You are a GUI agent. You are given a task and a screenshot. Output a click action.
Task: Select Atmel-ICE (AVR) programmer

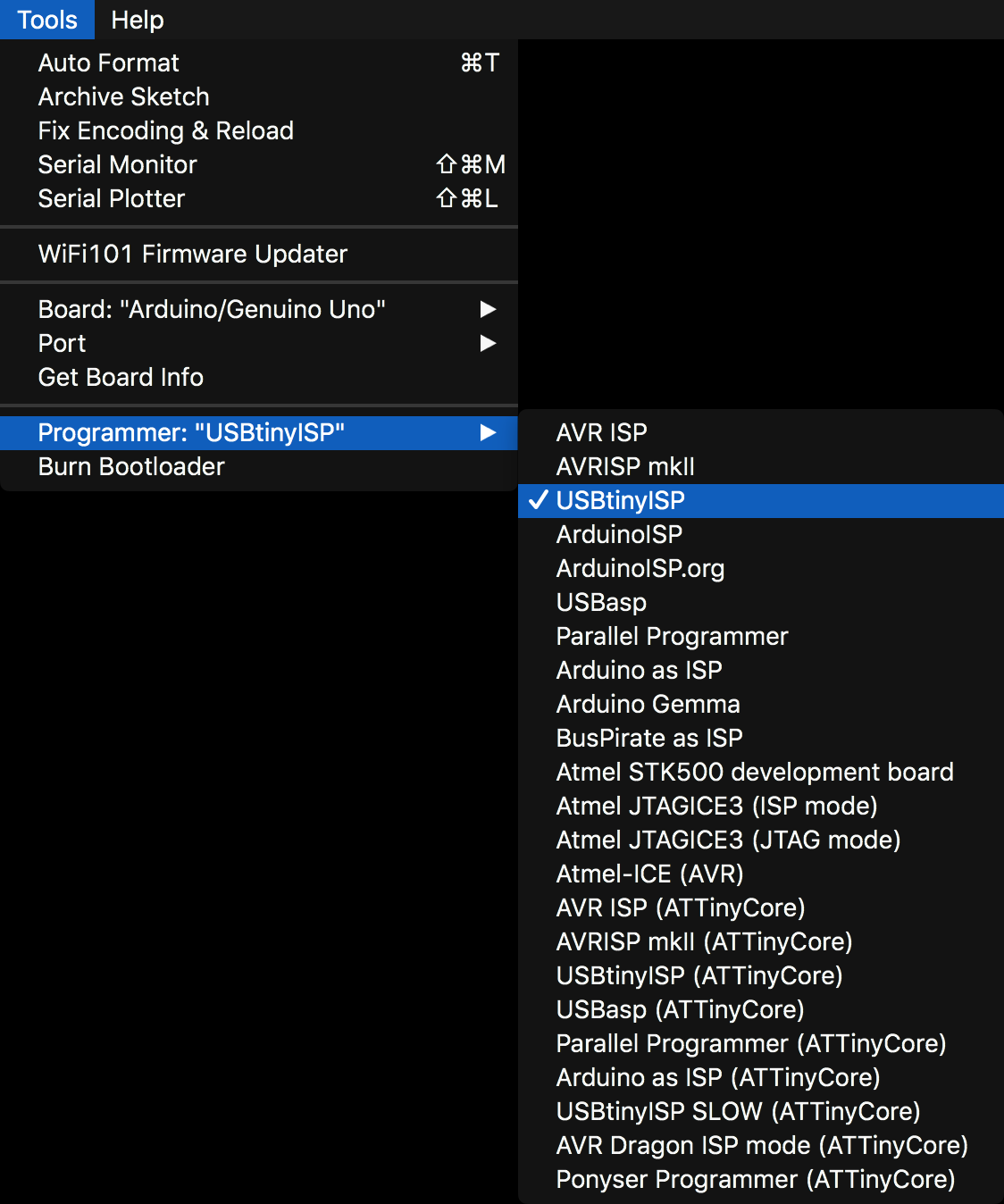(x=649, y=874)
